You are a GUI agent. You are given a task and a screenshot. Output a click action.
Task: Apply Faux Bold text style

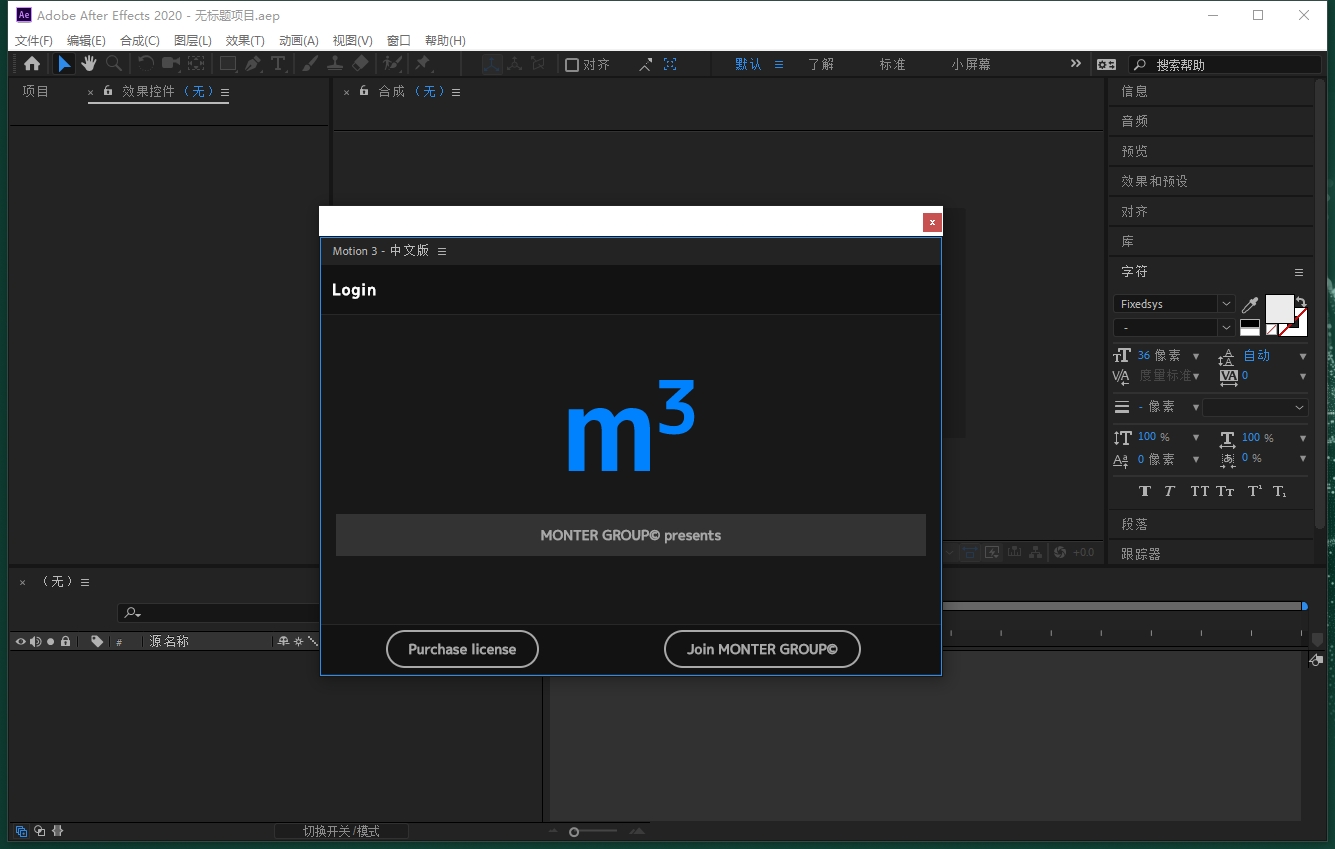(x=1145, y=491)
